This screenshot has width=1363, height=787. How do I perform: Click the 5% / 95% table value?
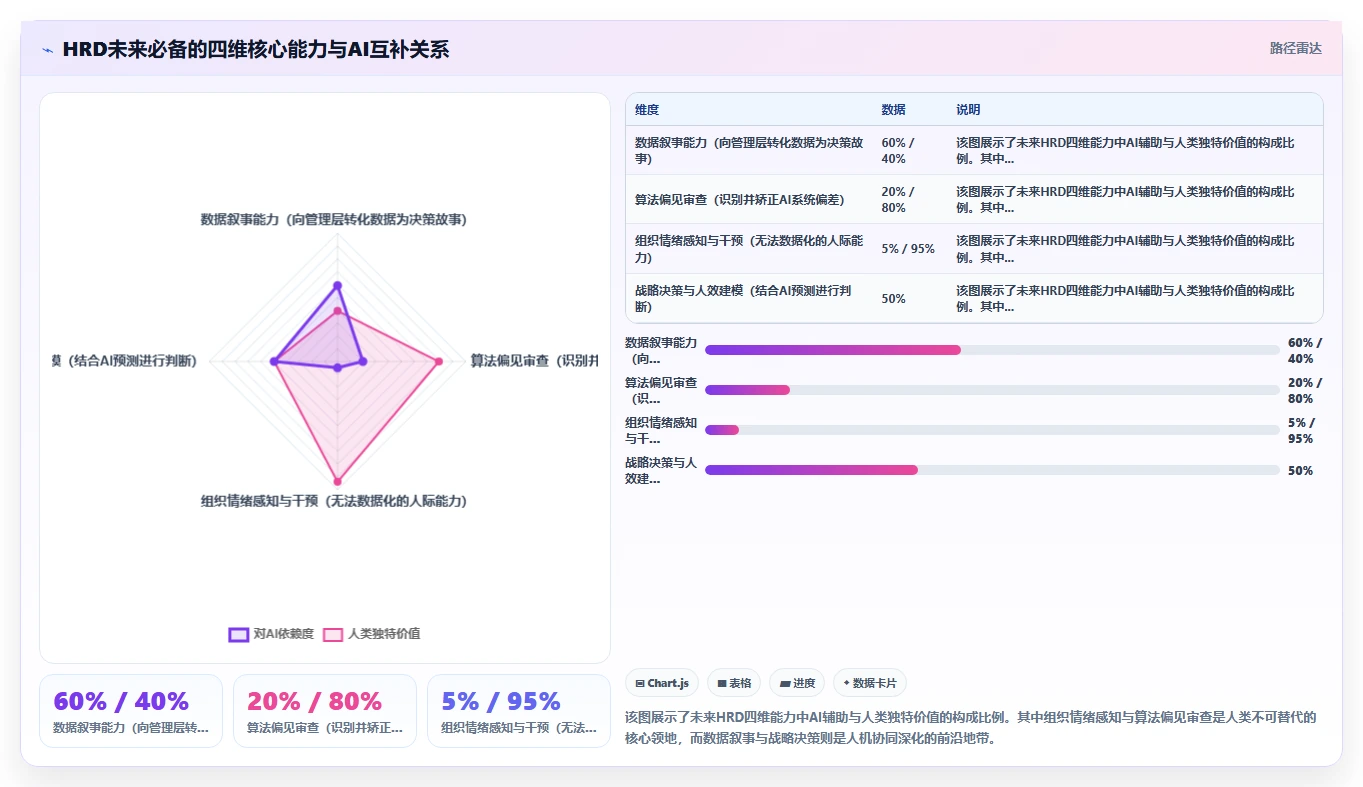[x=908, y=249]
